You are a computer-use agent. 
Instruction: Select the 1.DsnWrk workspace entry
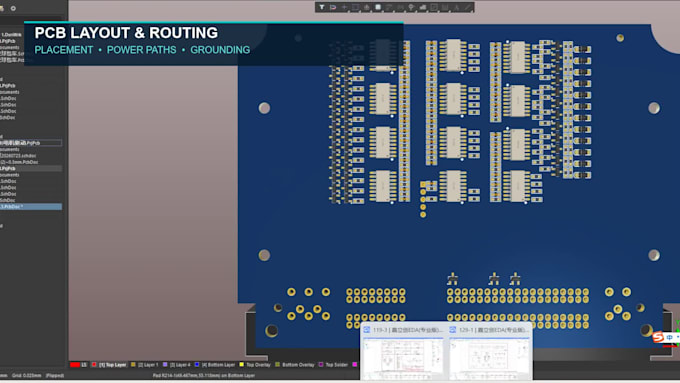(11, 35)
